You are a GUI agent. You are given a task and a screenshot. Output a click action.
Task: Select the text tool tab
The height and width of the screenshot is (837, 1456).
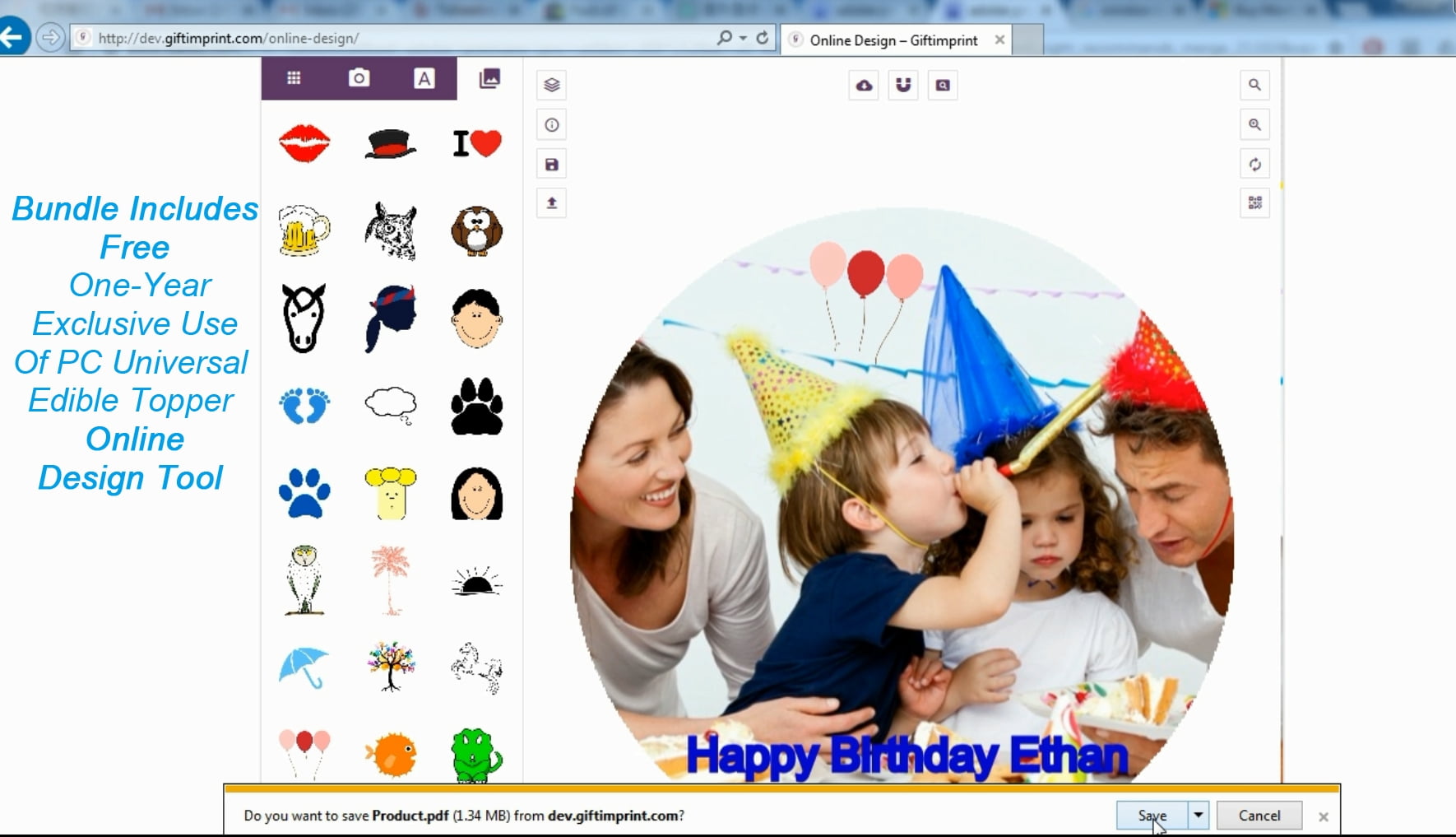424,78
